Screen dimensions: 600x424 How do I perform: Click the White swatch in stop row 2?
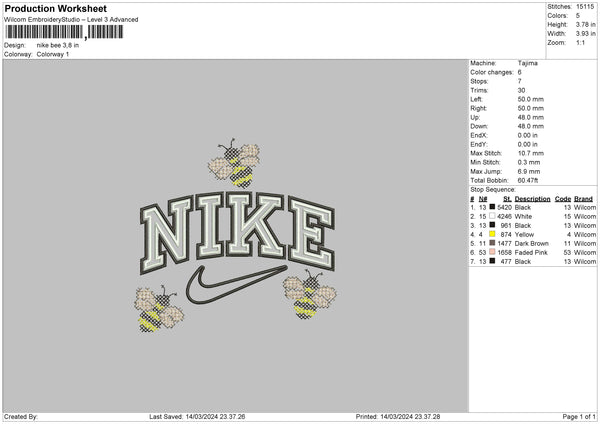pos(492,216)
